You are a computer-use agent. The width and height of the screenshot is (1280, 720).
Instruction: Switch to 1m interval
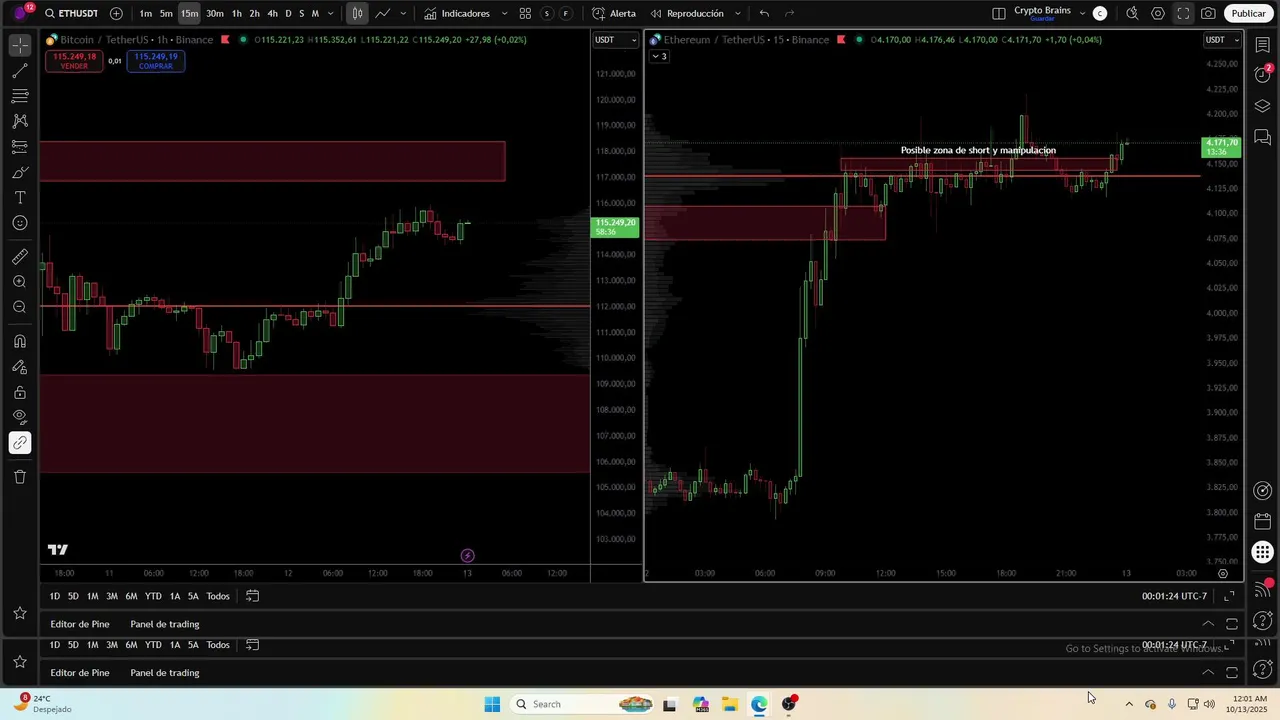click(146, 14)
